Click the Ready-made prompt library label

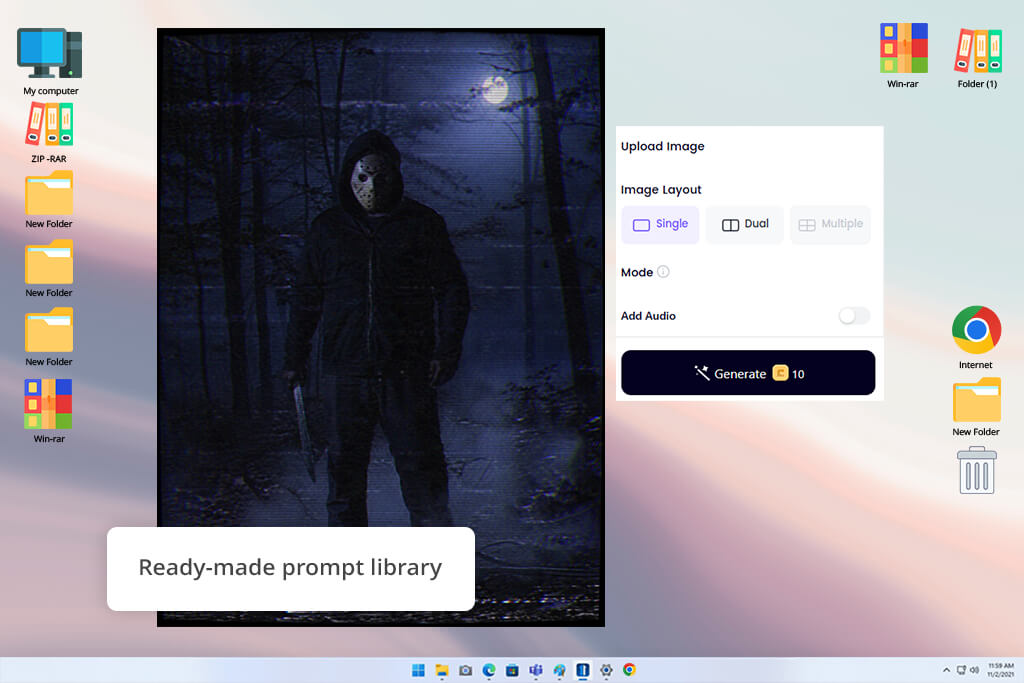pos(291,567)
